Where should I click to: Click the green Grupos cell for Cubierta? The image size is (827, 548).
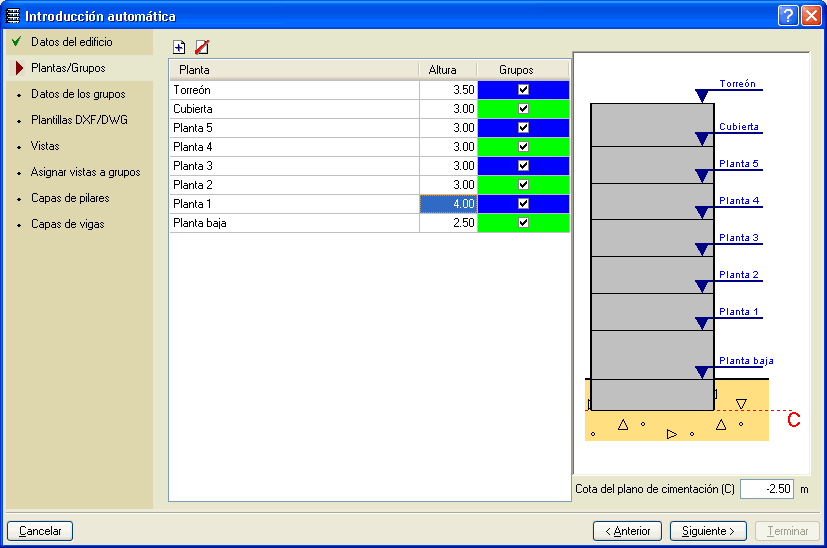tap(548, 109)
